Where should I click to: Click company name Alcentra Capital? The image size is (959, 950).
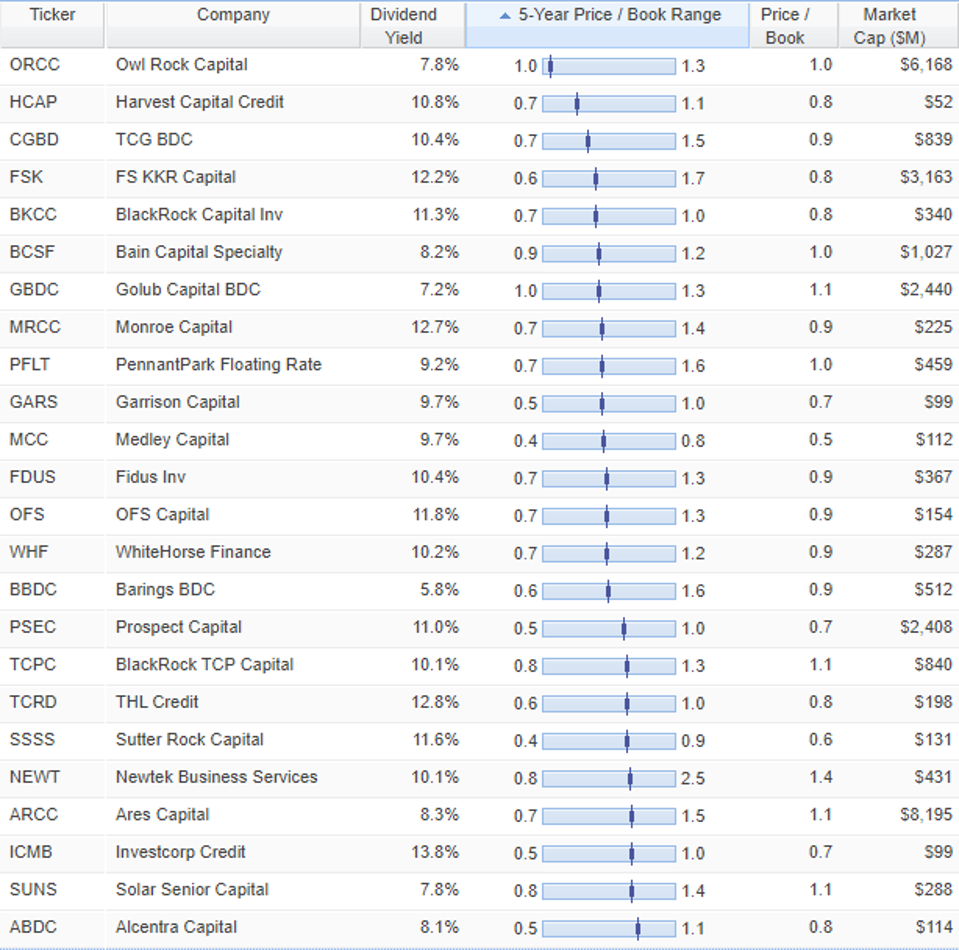176,927
